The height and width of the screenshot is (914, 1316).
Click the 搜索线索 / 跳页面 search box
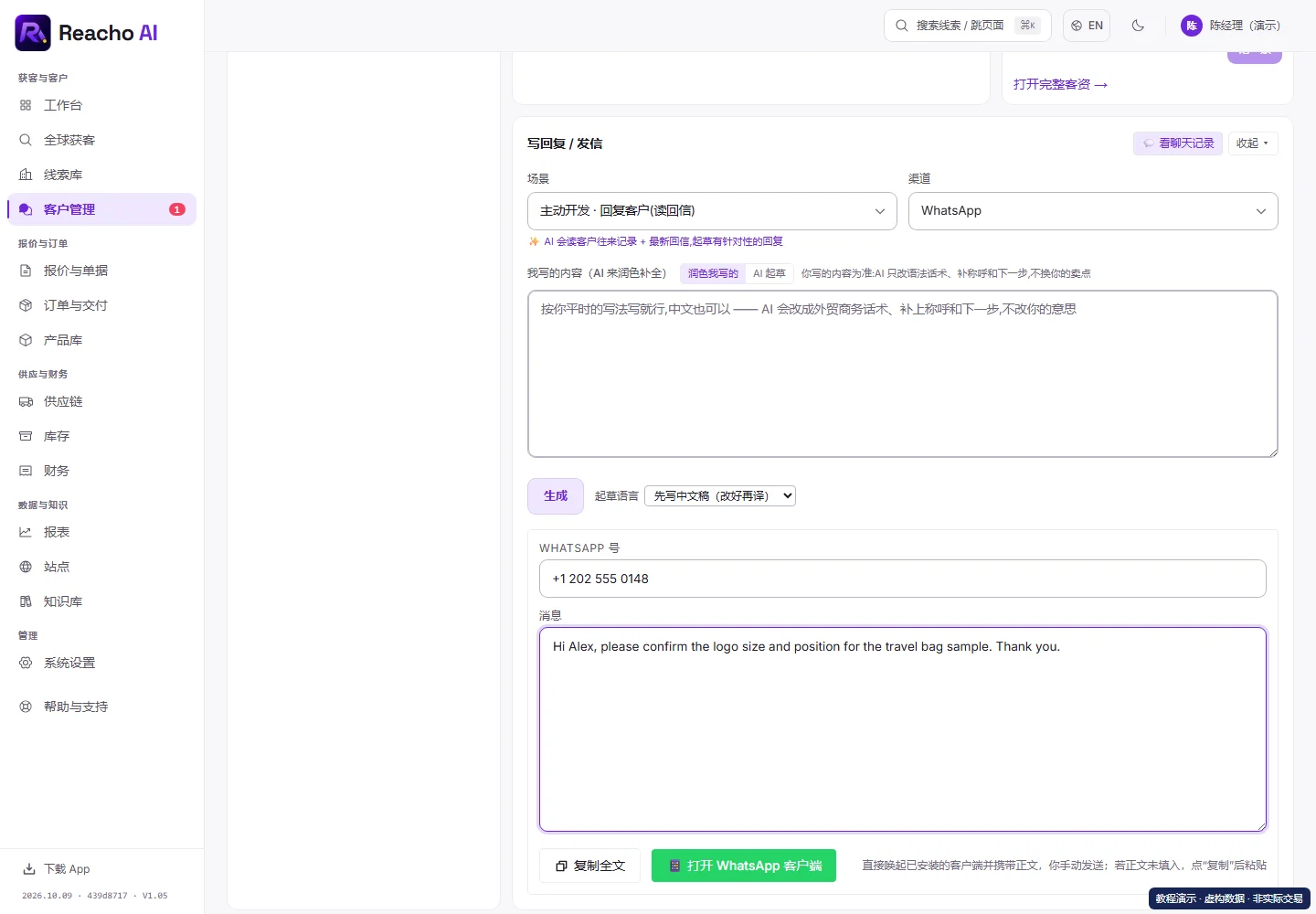tap(968, 26)
